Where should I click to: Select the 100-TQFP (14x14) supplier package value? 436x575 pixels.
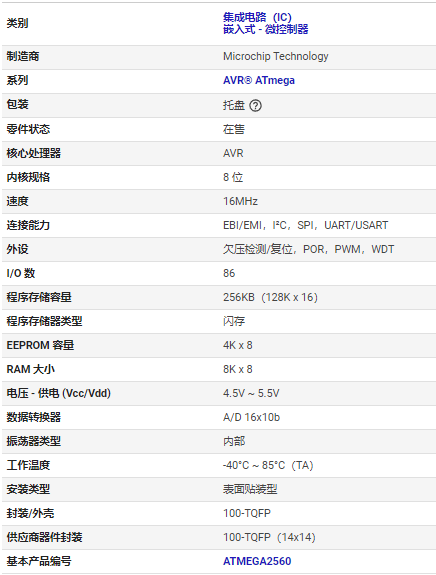269,537
